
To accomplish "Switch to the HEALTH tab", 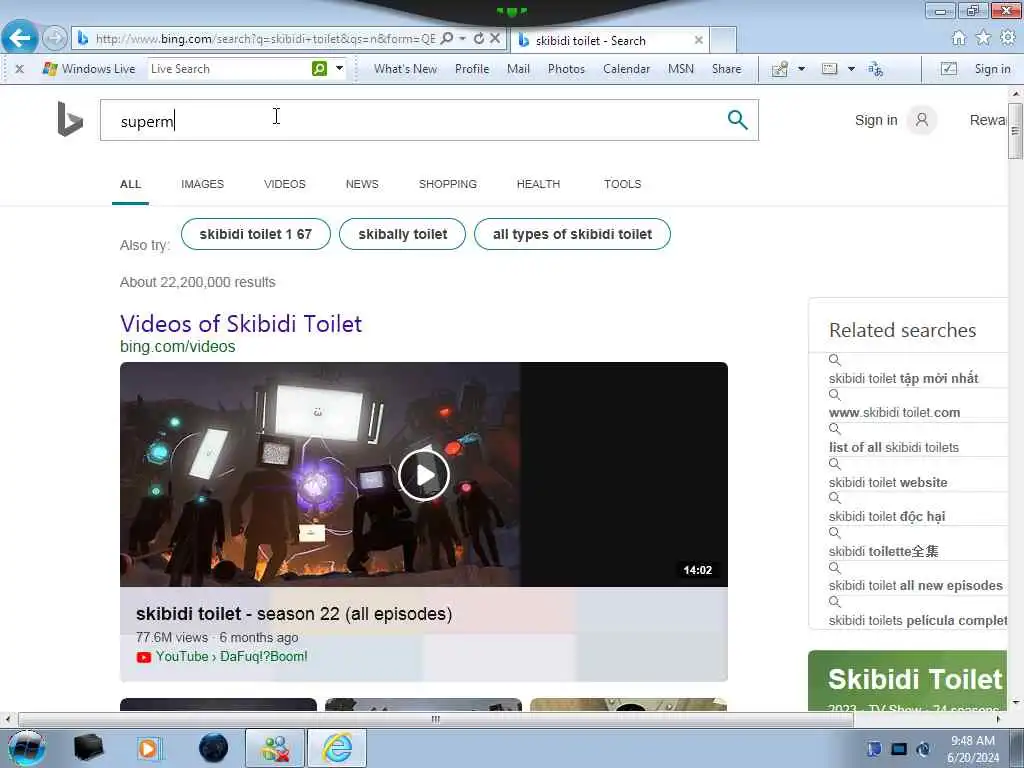I will [x=538, y=184].
